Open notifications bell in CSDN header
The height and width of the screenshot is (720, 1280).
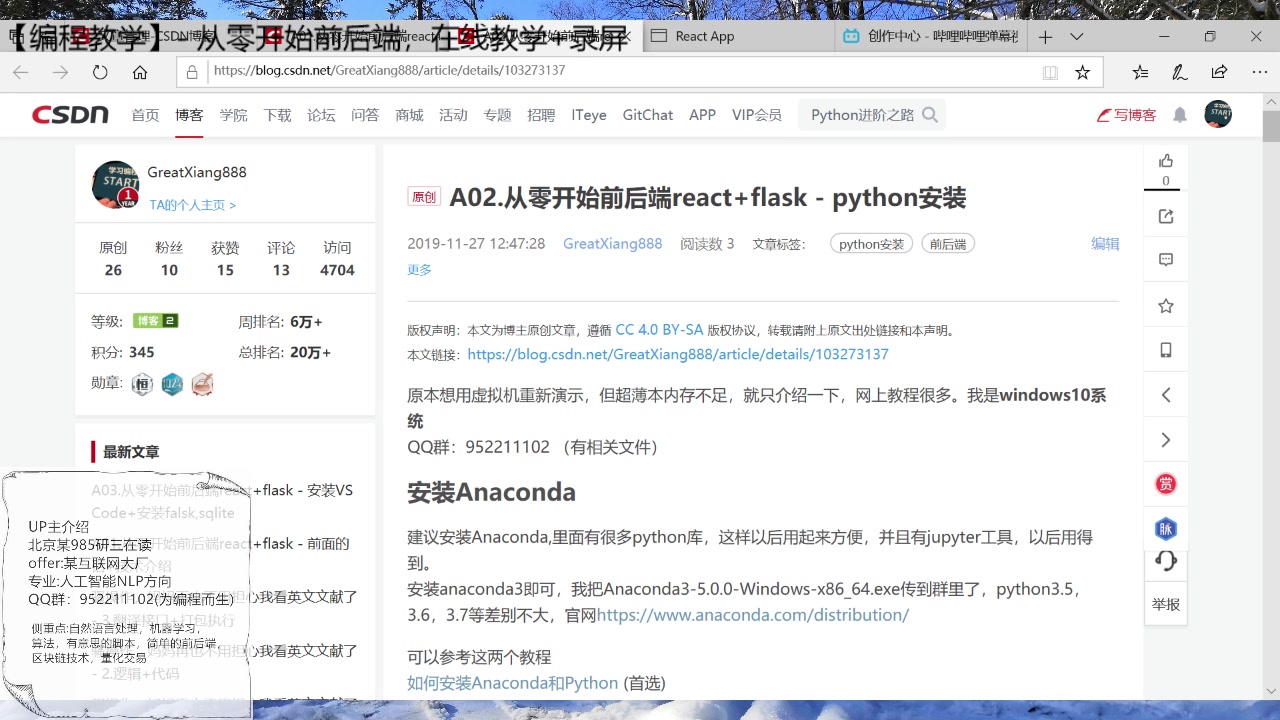point(1180,115)
